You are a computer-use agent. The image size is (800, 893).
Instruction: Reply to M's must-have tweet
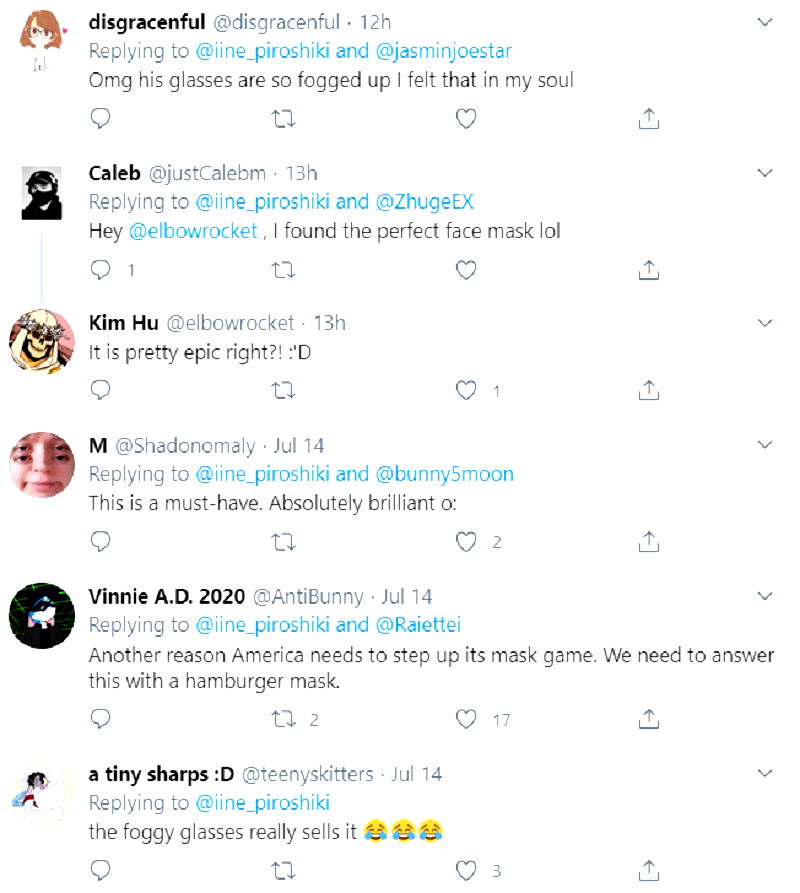pyautogui.click(x=100, y=542)
